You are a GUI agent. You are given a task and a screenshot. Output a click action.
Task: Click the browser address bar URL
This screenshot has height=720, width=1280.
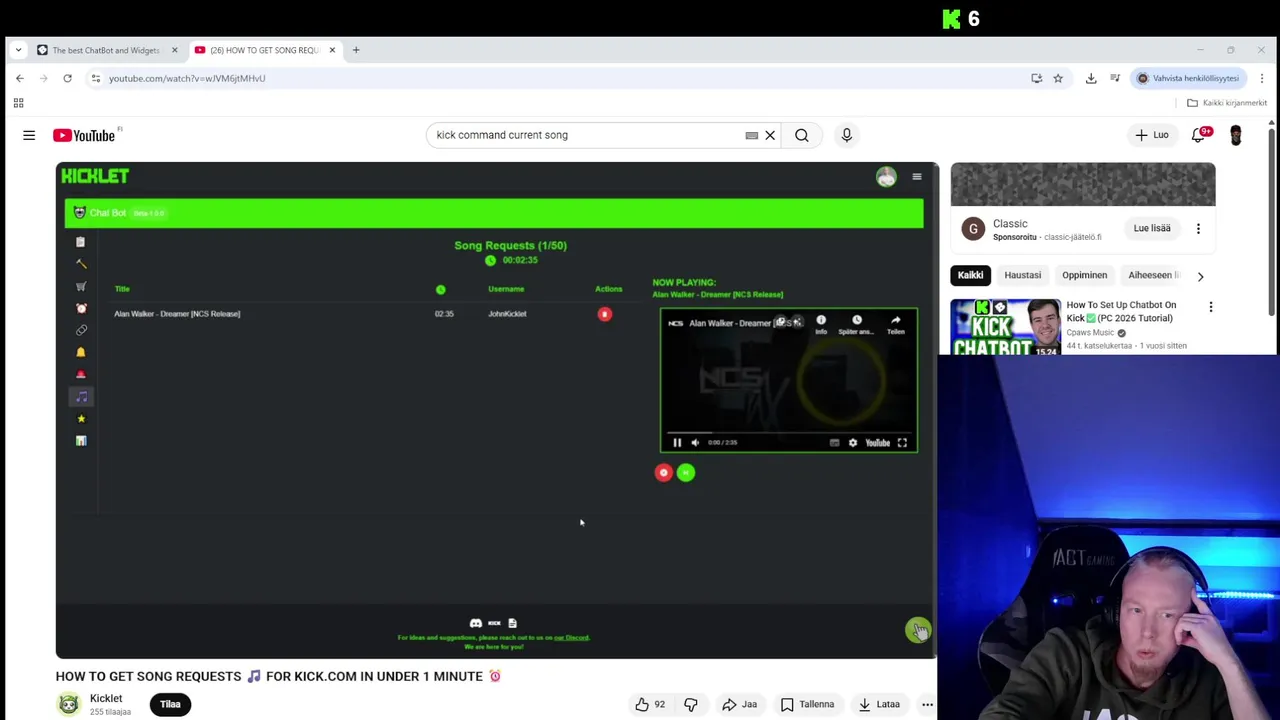[x=187, y=78]
